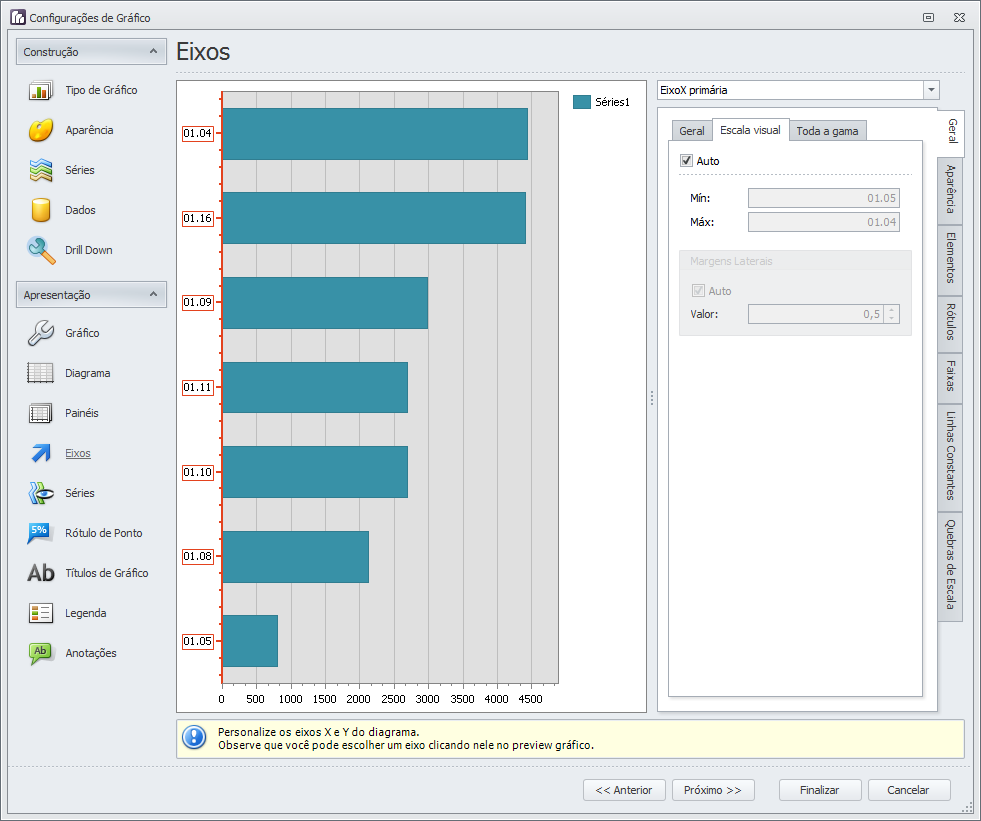The image size is (981, 821).
Task: Open the Títulos de Gráfico Ab icon
Action: coord(41,573)
